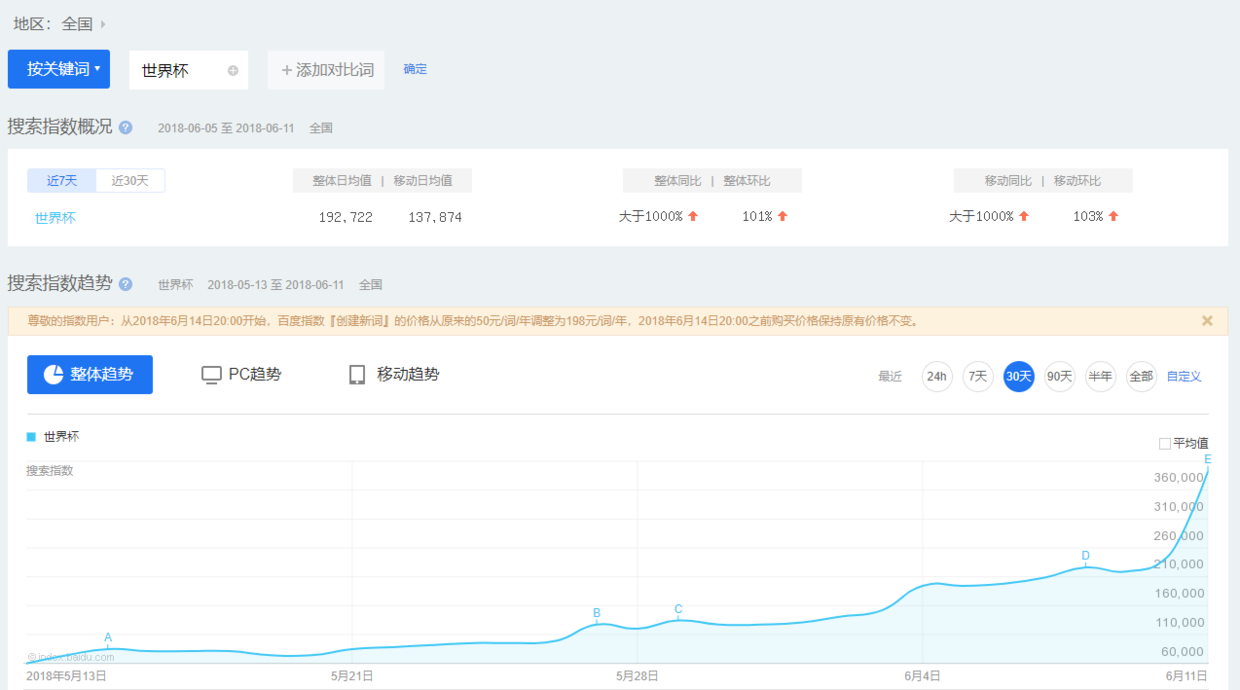Image resolution: width=1240 pixels, height=690 pixels.
Task: Switch to PC趋势 via monitor icon
Action: (x=211, y=374)
